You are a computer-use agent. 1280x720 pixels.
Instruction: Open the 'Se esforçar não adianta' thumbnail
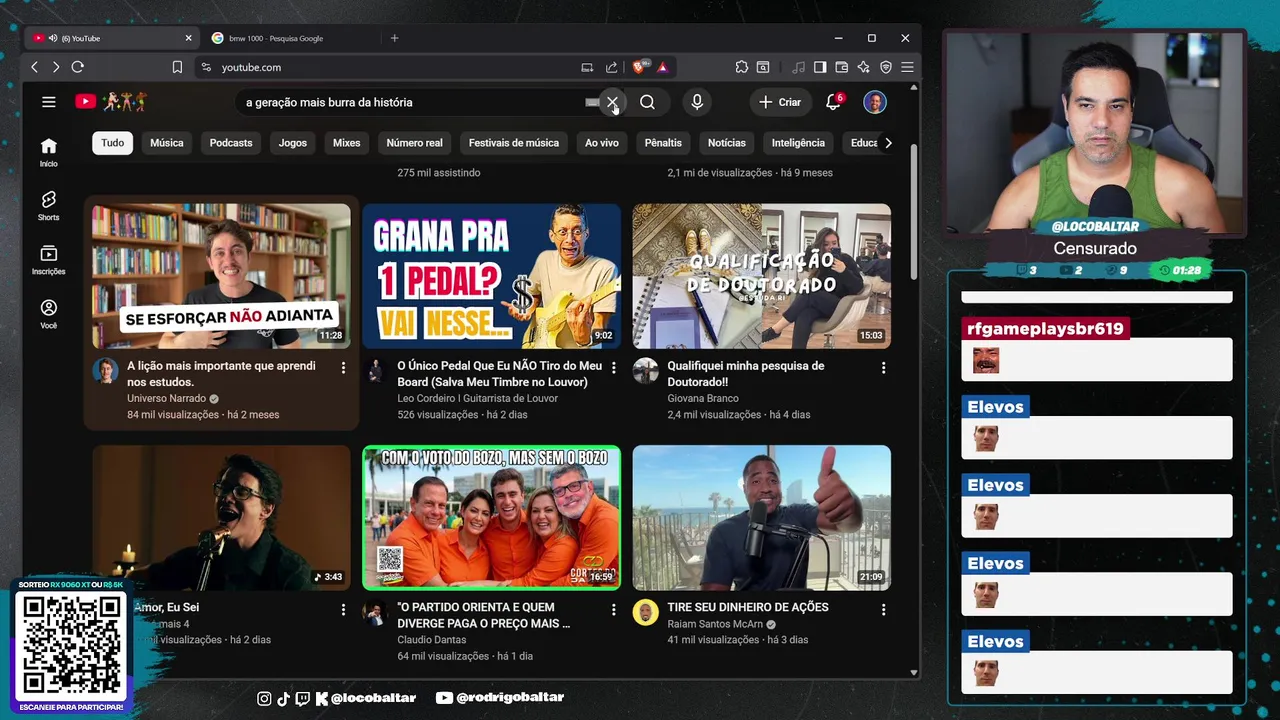(x=221, y=276)
